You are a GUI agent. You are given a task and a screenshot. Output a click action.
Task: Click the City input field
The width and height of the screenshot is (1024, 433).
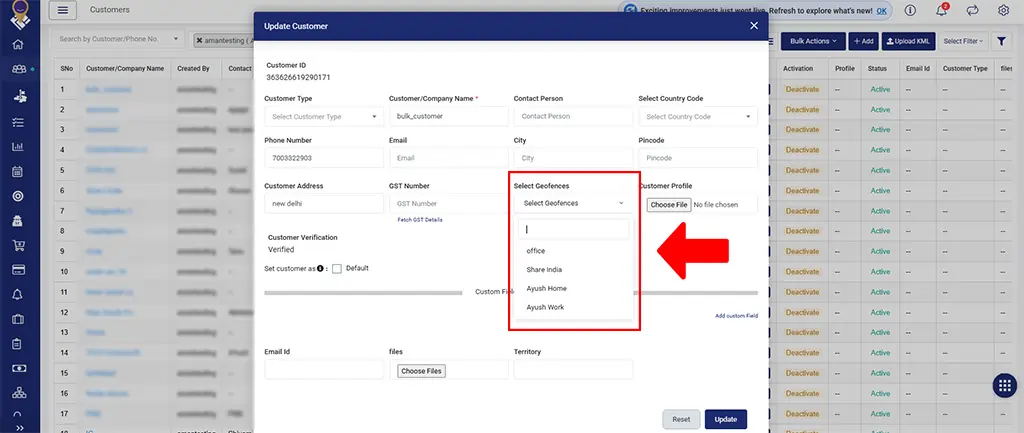pyautogui.click(x=573, y=158)
